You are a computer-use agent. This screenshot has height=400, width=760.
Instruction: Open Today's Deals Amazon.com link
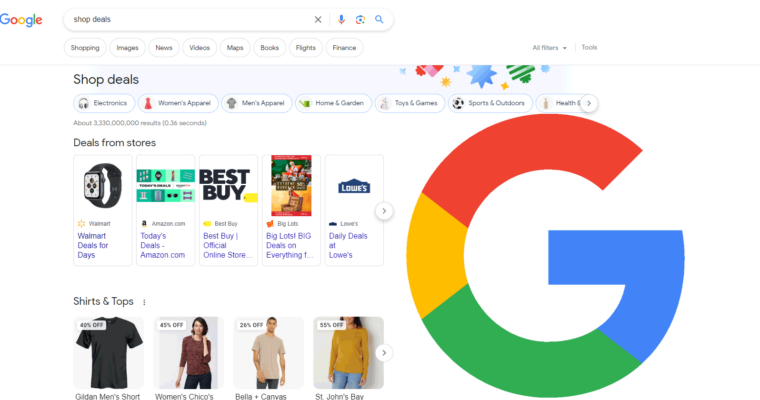(x=162, y=245)
